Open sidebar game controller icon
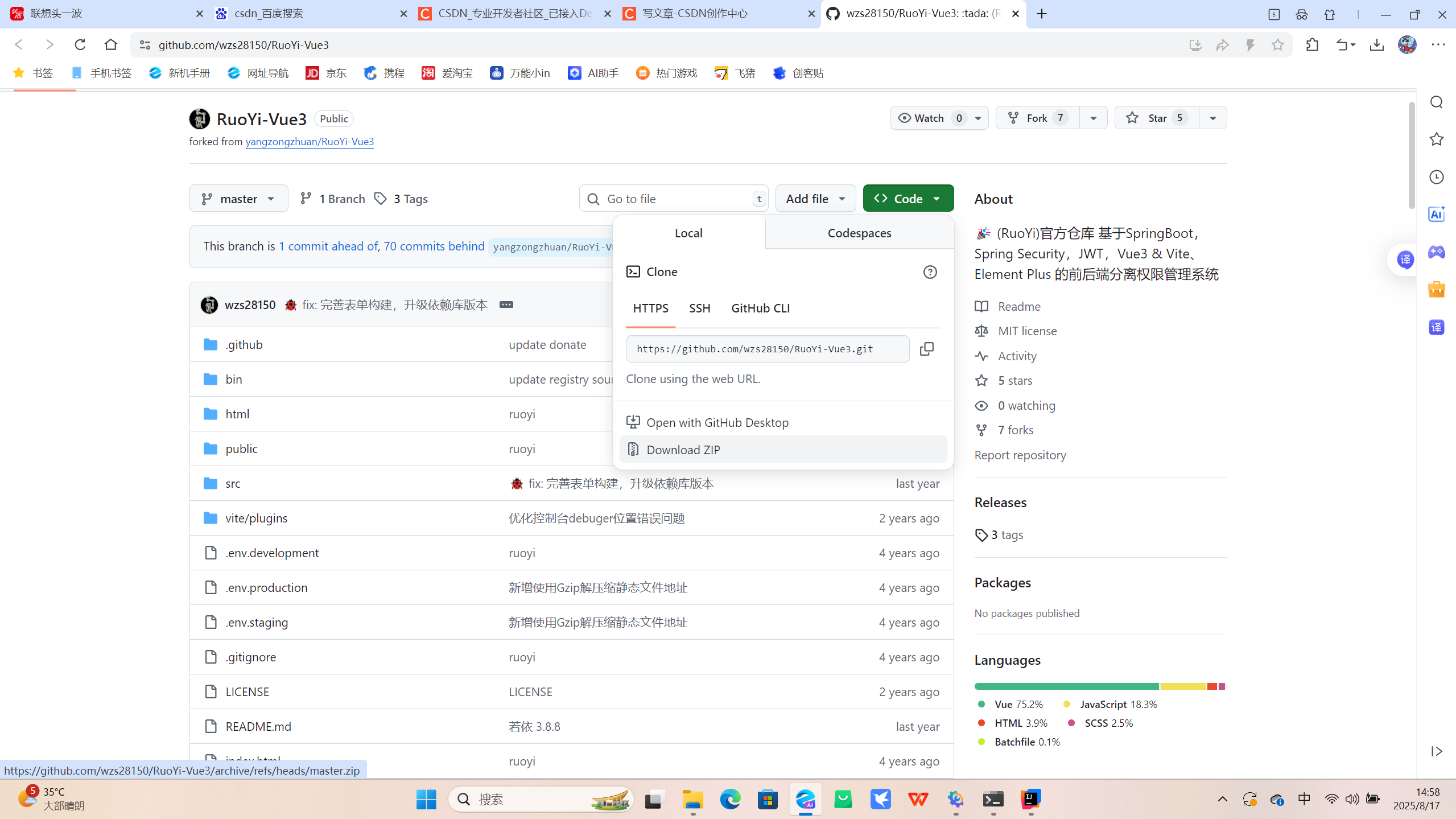1456x819 pixels. [x=1437, y=252]
